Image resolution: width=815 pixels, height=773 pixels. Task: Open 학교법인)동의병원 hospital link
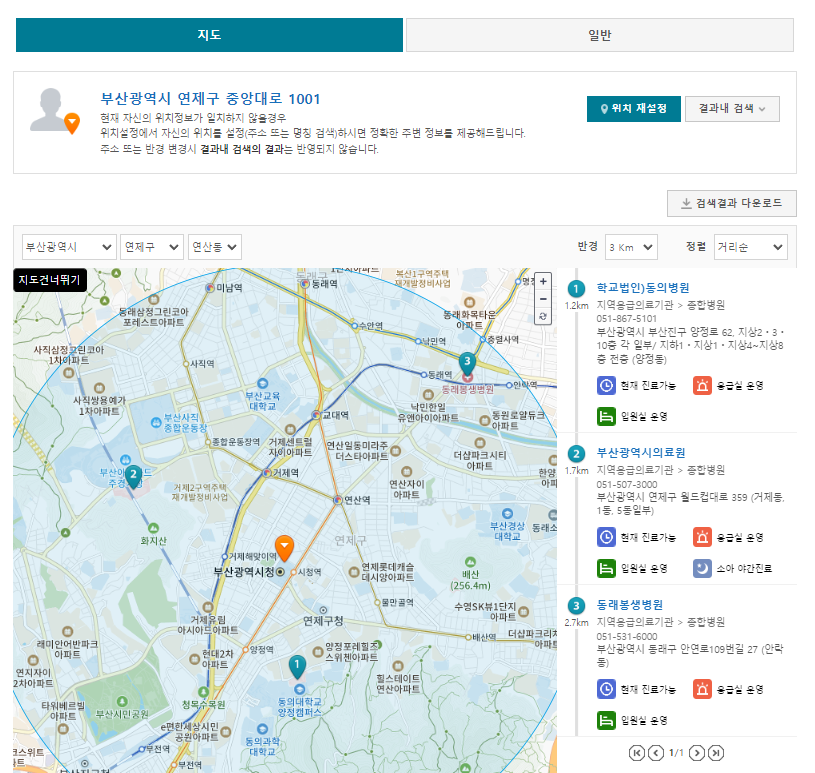coord(642,287)
